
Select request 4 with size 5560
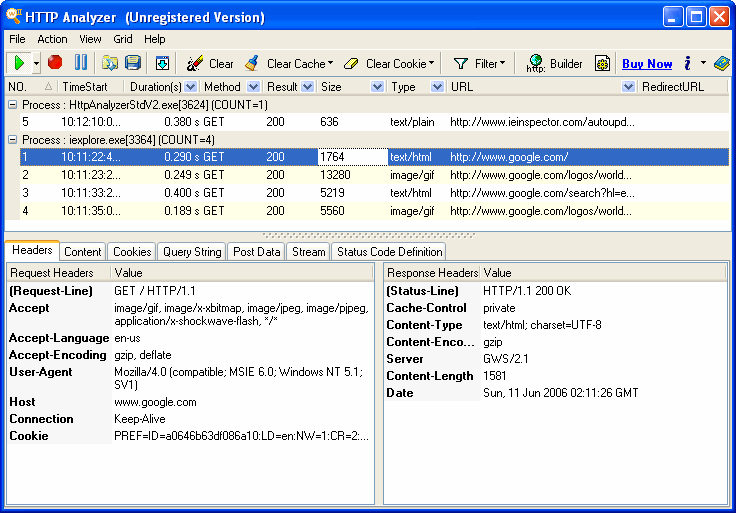(x=374, y=211)
